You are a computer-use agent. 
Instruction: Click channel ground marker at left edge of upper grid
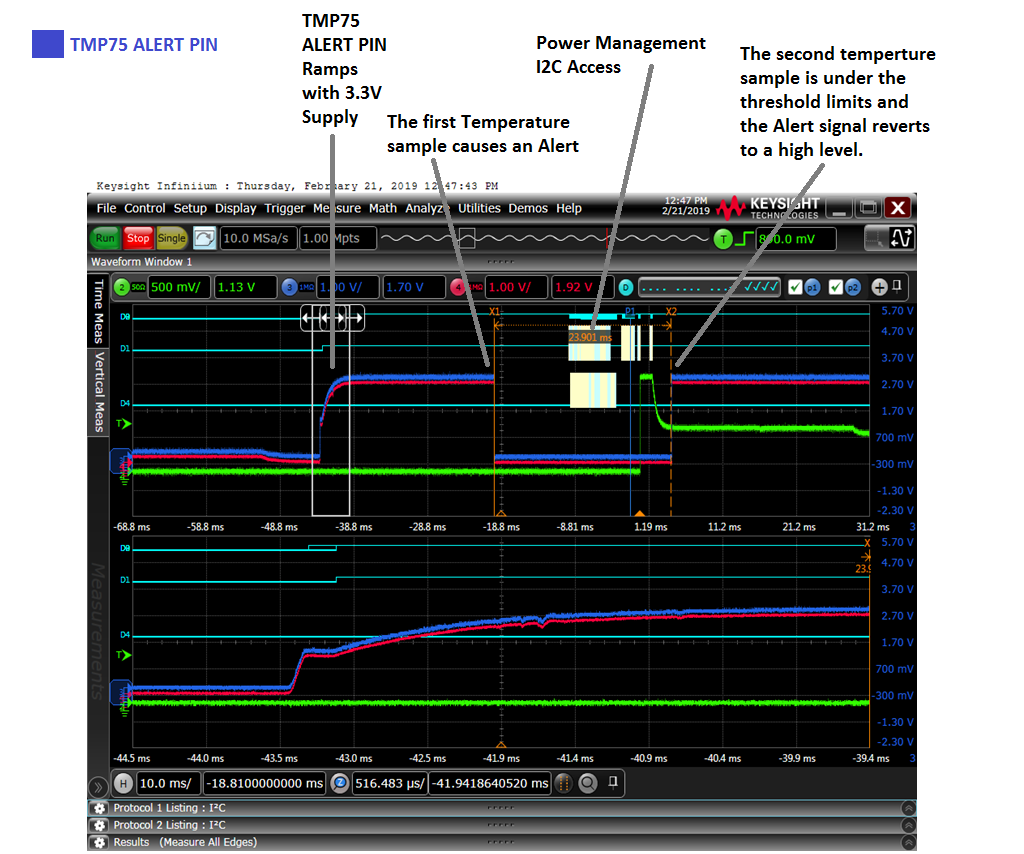[x=121, y=461]
